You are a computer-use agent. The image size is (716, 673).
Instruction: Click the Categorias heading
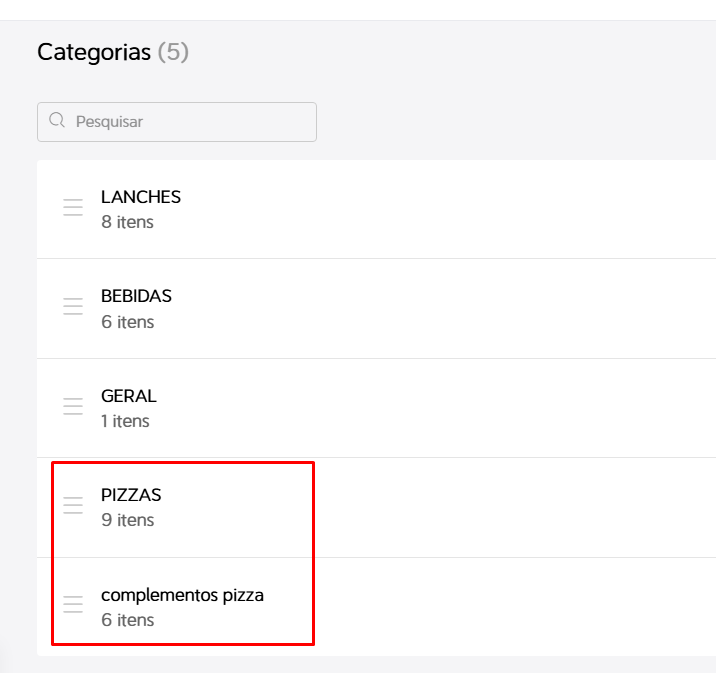point(94,52)
